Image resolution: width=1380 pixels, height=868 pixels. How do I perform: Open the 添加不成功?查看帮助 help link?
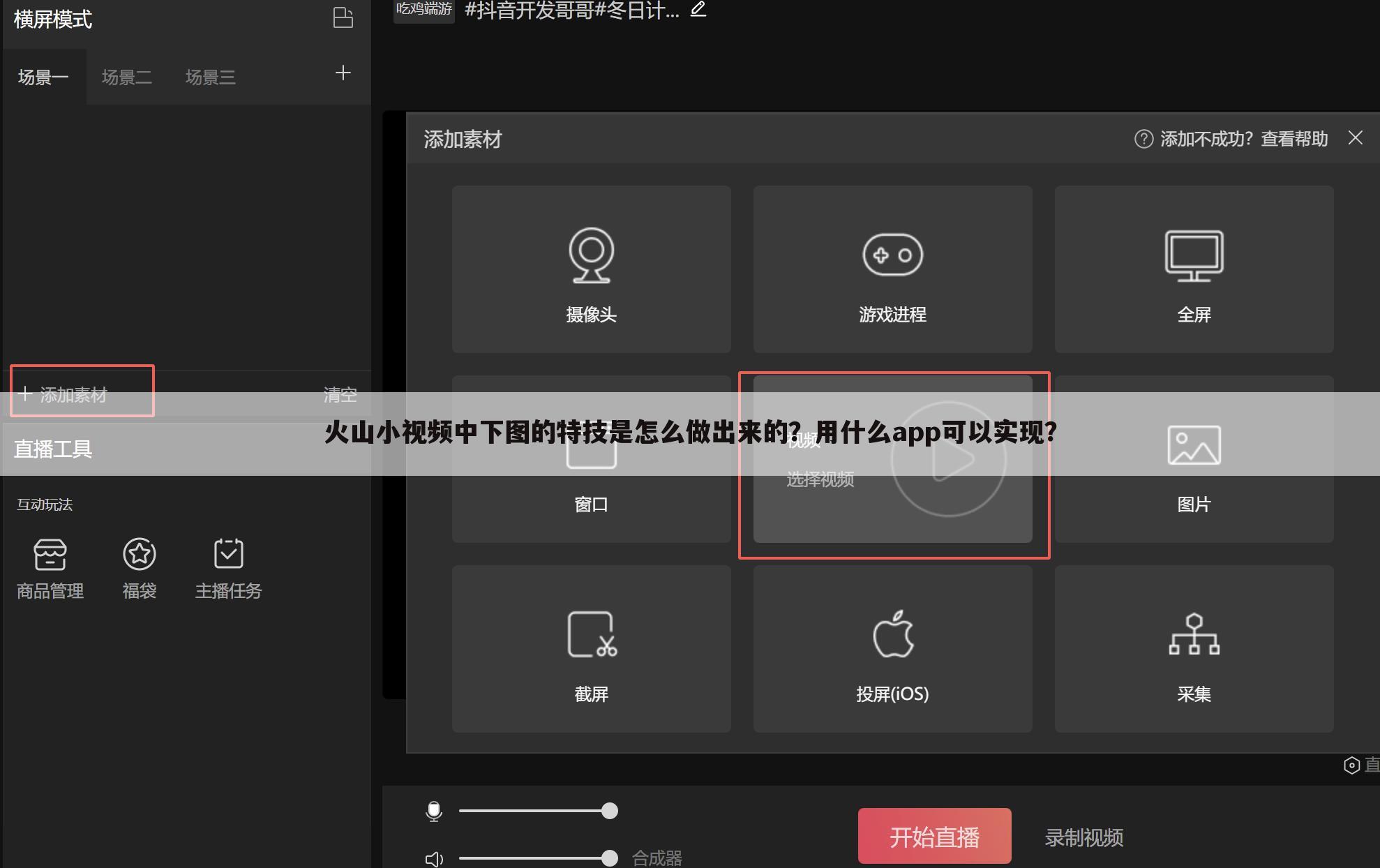coord(1231,139)
